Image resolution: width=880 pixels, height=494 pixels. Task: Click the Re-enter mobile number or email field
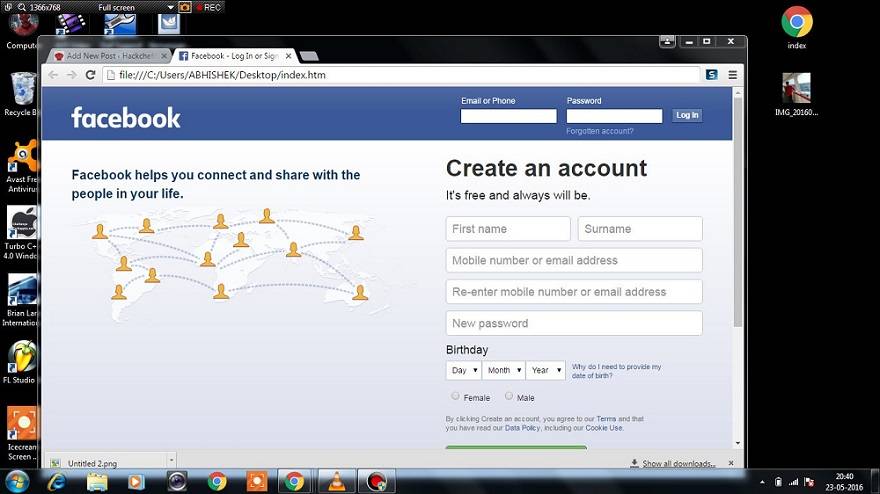574,292
